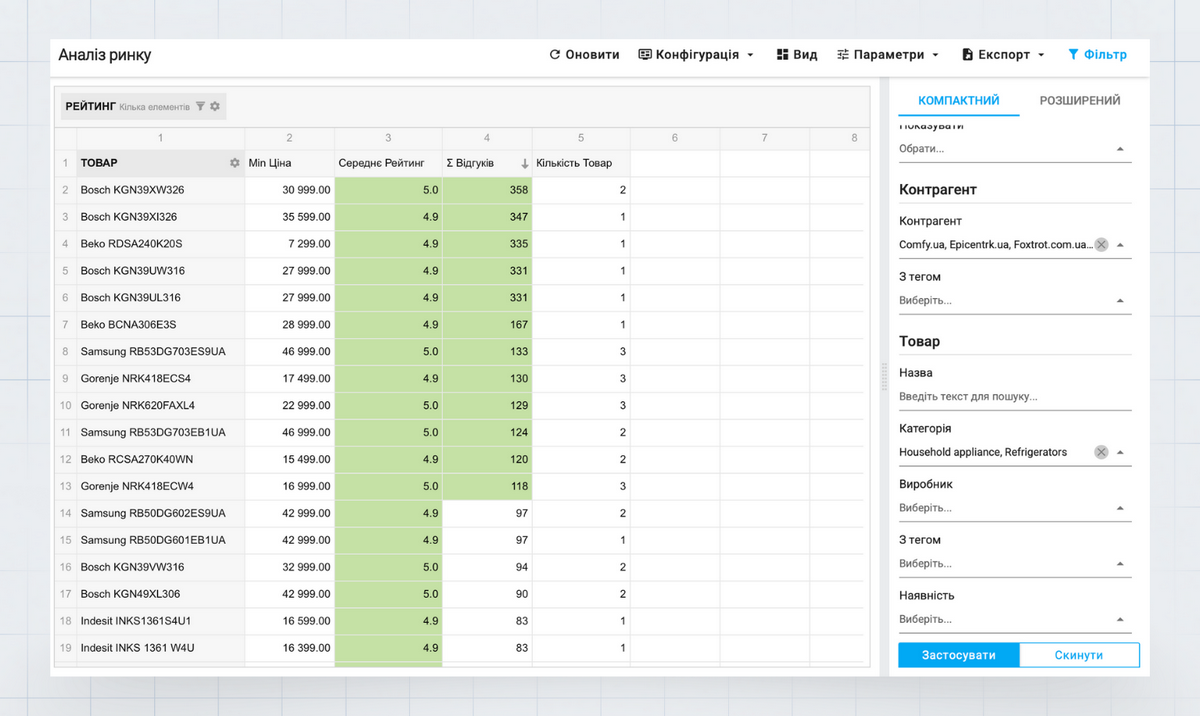This screenshot has width=1200, height=716.
Task: Click sort arrow in Σ Відгуків column
Action: tap(524, 163)
